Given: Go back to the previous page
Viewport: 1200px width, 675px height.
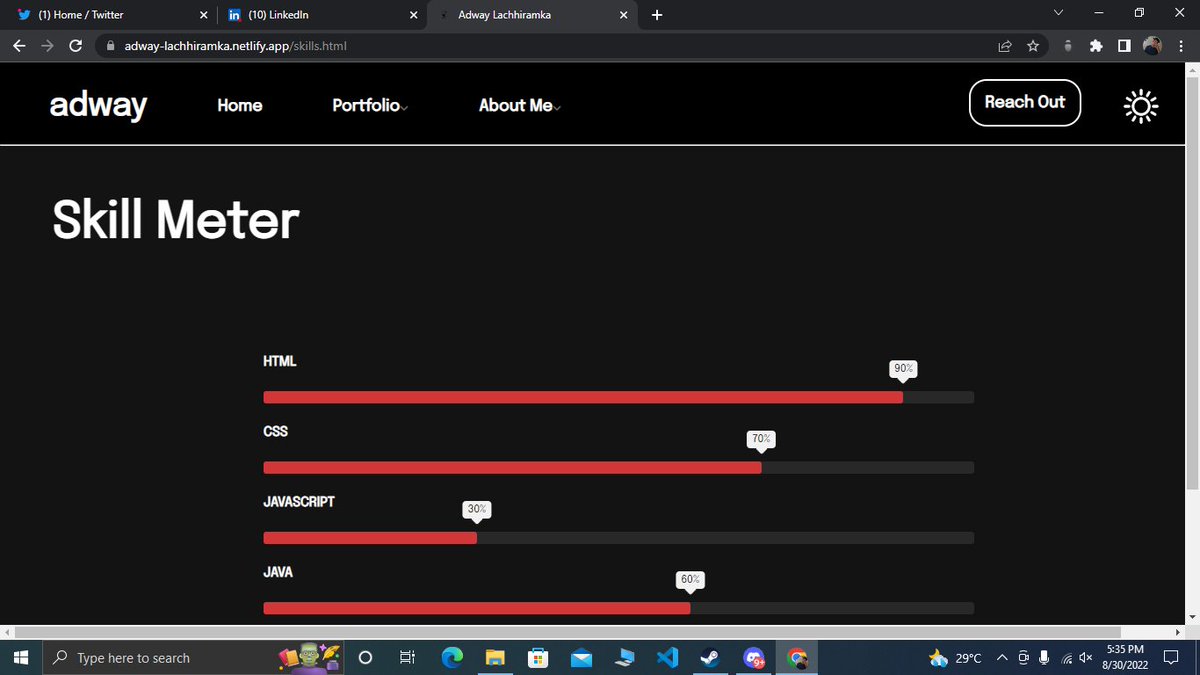Looking at the screenshot, I should tap(19, 46).
